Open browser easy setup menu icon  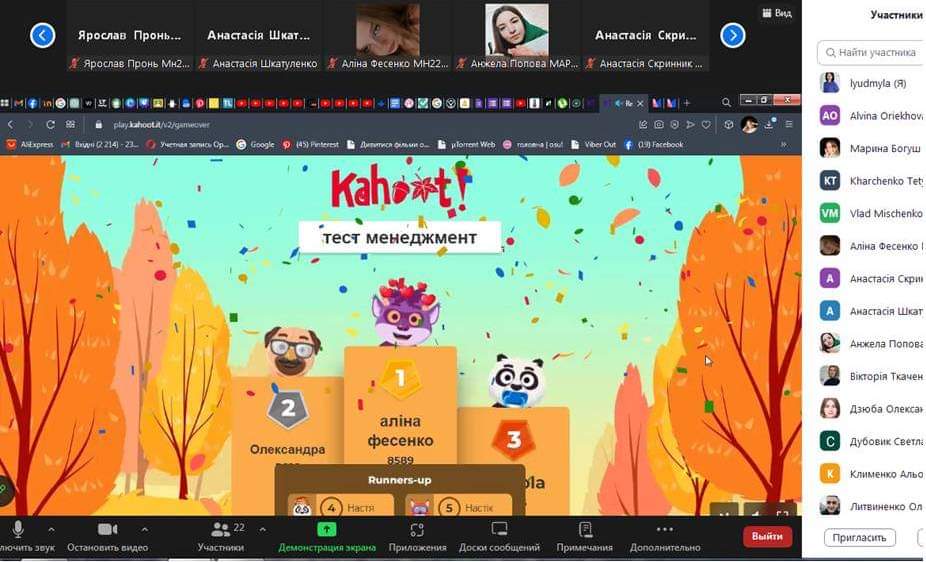click(789, 125)
